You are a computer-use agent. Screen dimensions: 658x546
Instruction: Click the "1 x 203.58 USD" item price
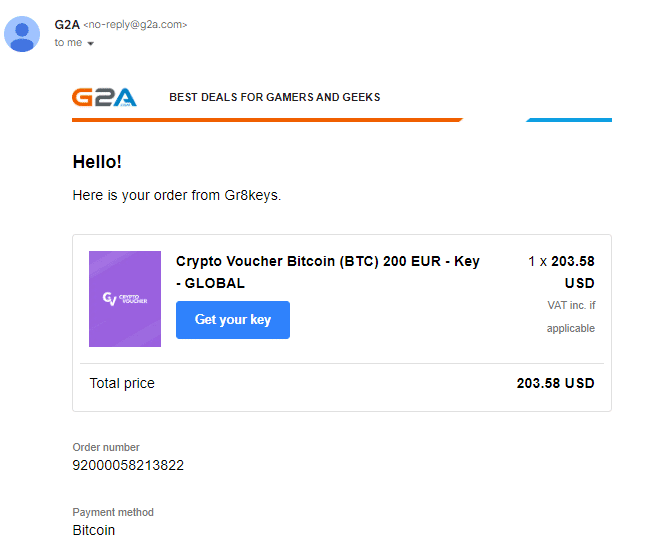coord(562,272)
